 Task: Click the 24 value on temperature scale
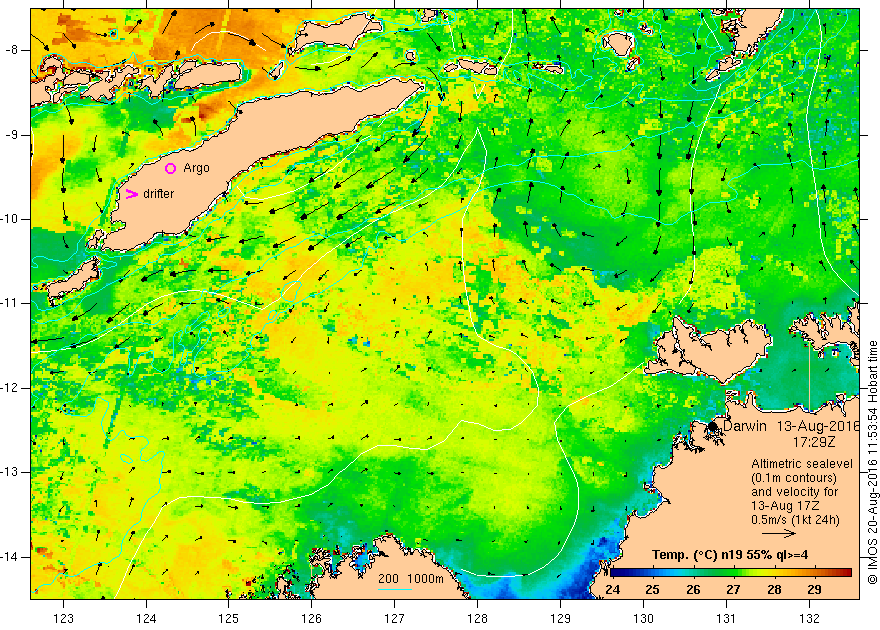point(613,590)
